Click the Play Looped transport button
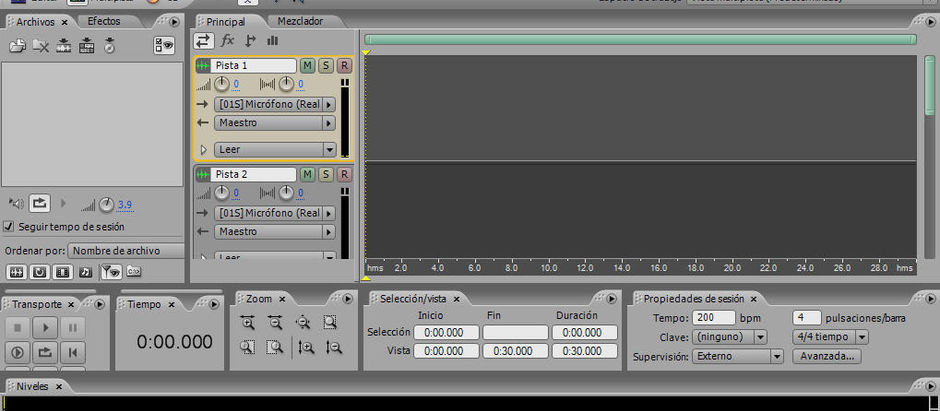The width and height of the screenshot is (940, 411). click(x=45, y=353)
